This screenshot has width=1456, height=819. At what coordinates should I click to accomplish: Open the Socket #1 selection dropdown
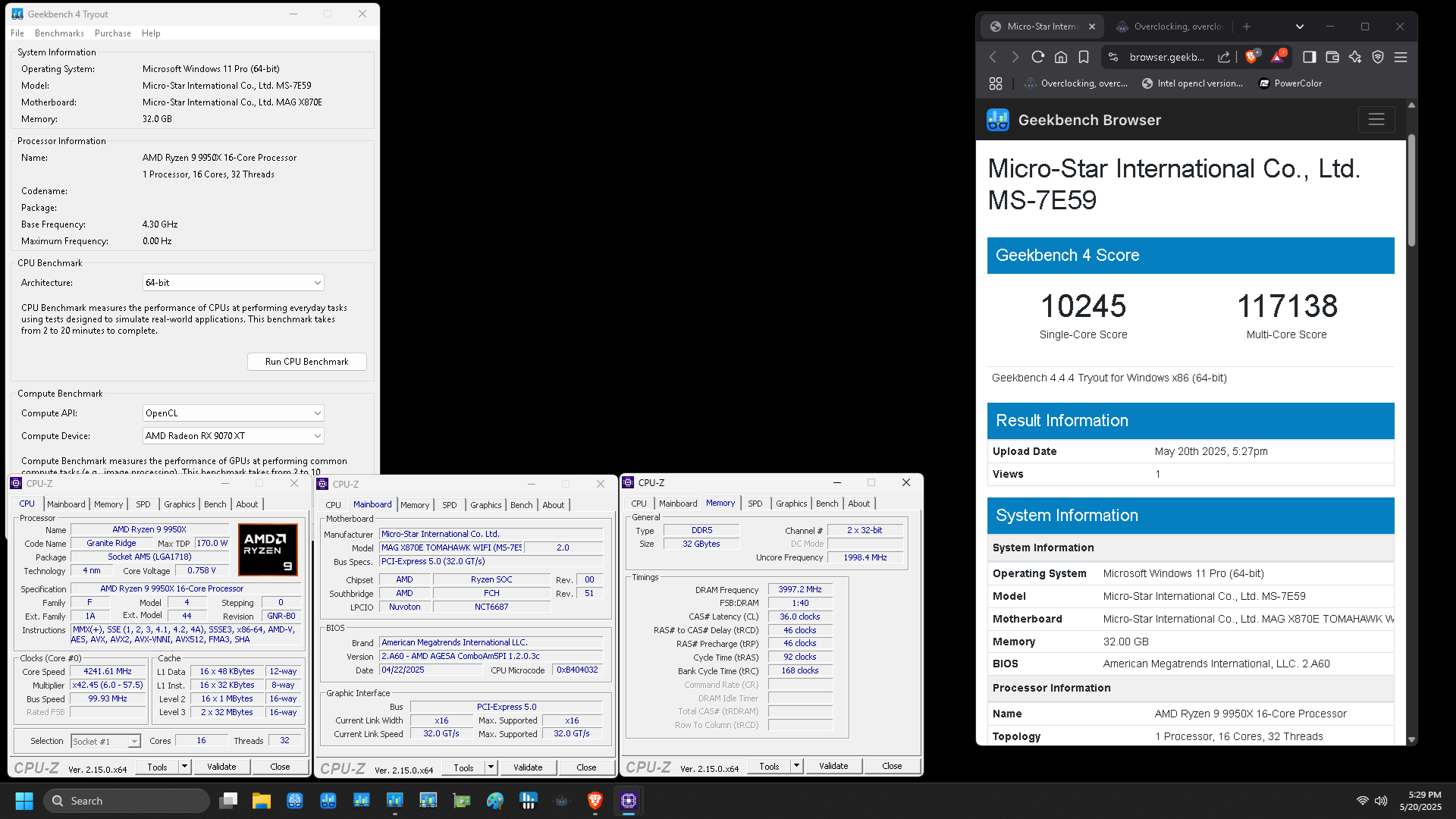tap(106, 742)
